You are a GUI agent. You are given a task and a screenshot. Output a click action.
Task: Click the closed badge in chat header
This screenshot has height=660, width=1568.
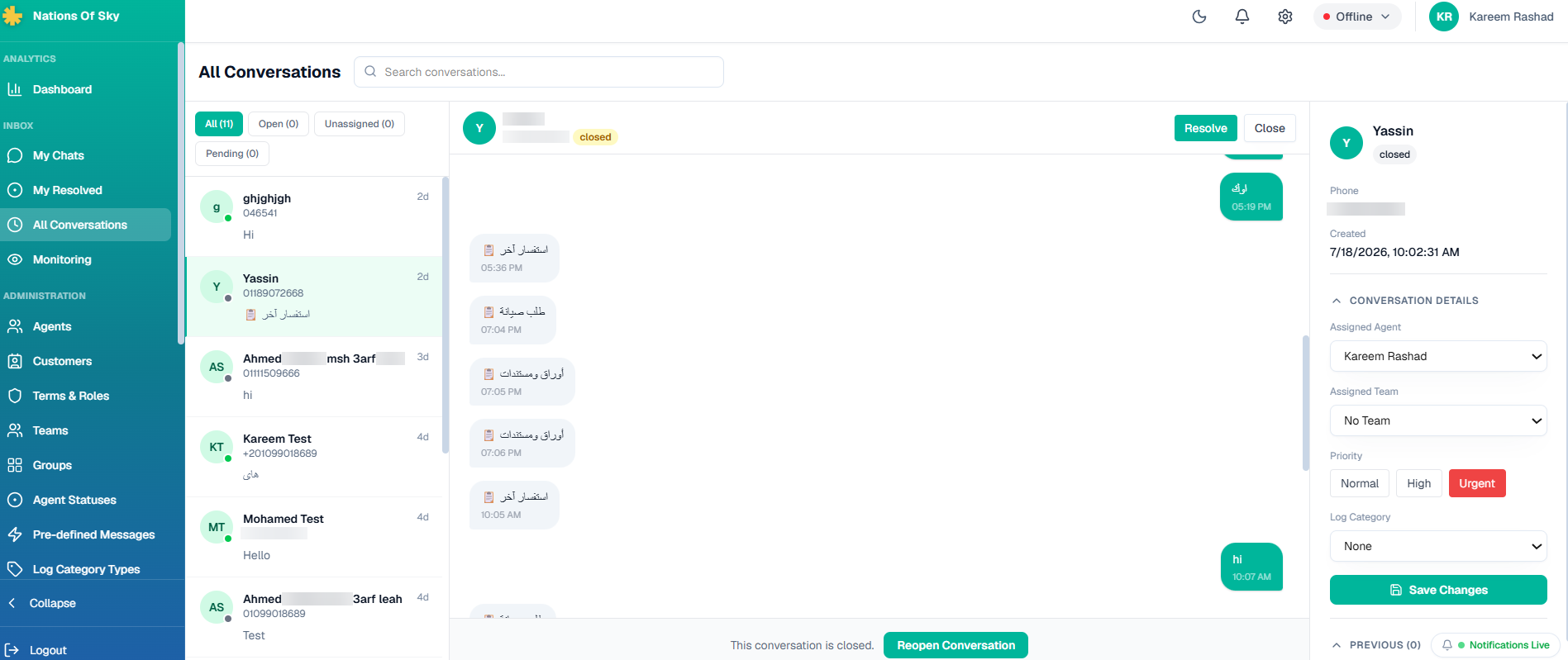point(595,137)
